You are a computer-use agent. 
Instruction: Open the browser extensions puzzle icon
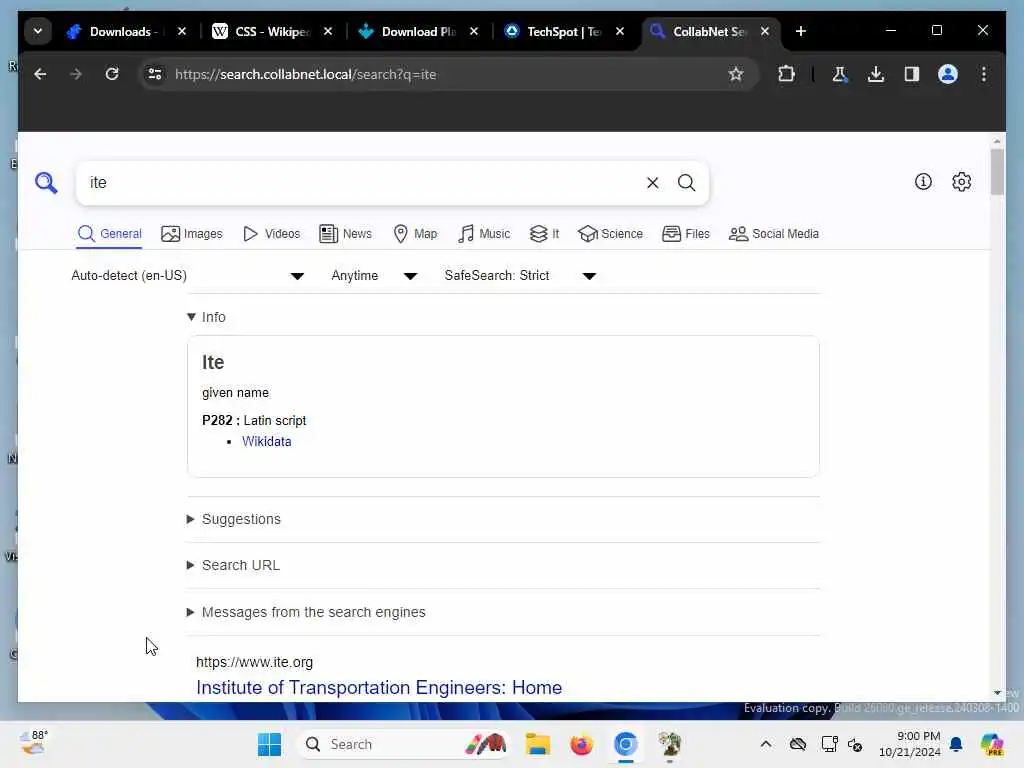[786, 74]
